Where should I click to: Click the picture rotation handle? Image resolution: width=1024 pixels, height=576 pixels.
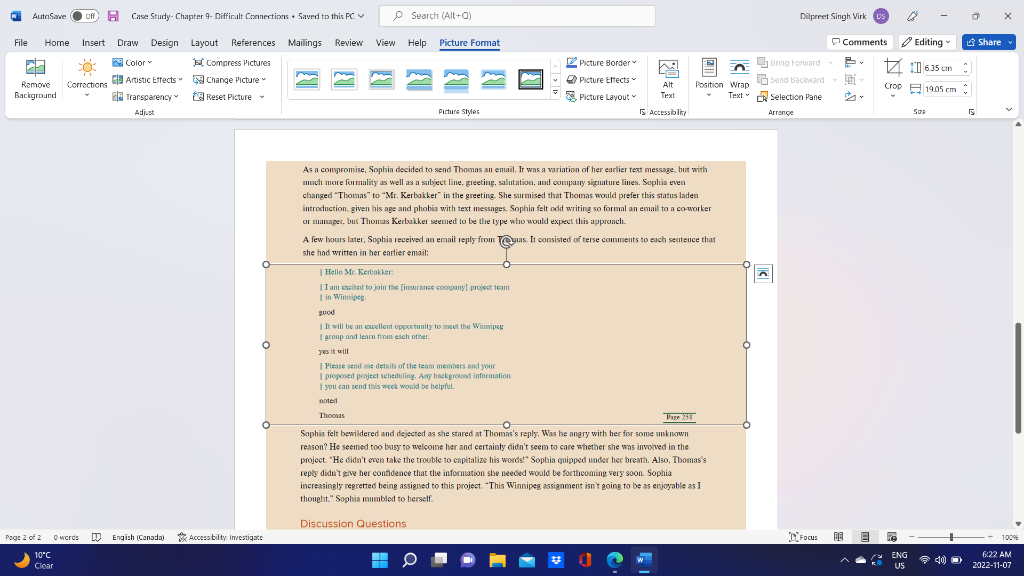point(506,242)
